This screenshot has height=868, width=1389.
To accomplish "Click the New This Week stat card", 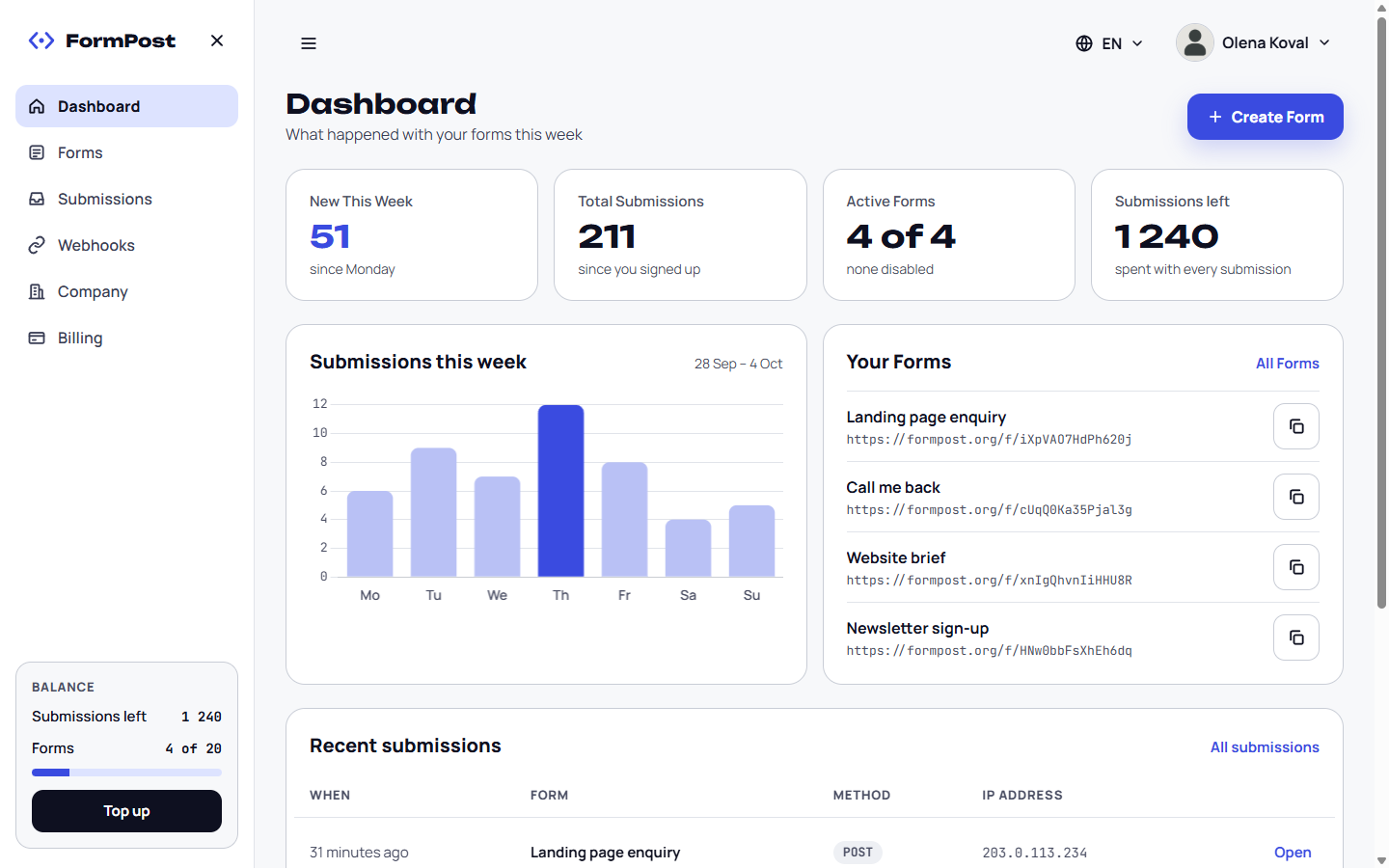I will (x=412, y=234).
